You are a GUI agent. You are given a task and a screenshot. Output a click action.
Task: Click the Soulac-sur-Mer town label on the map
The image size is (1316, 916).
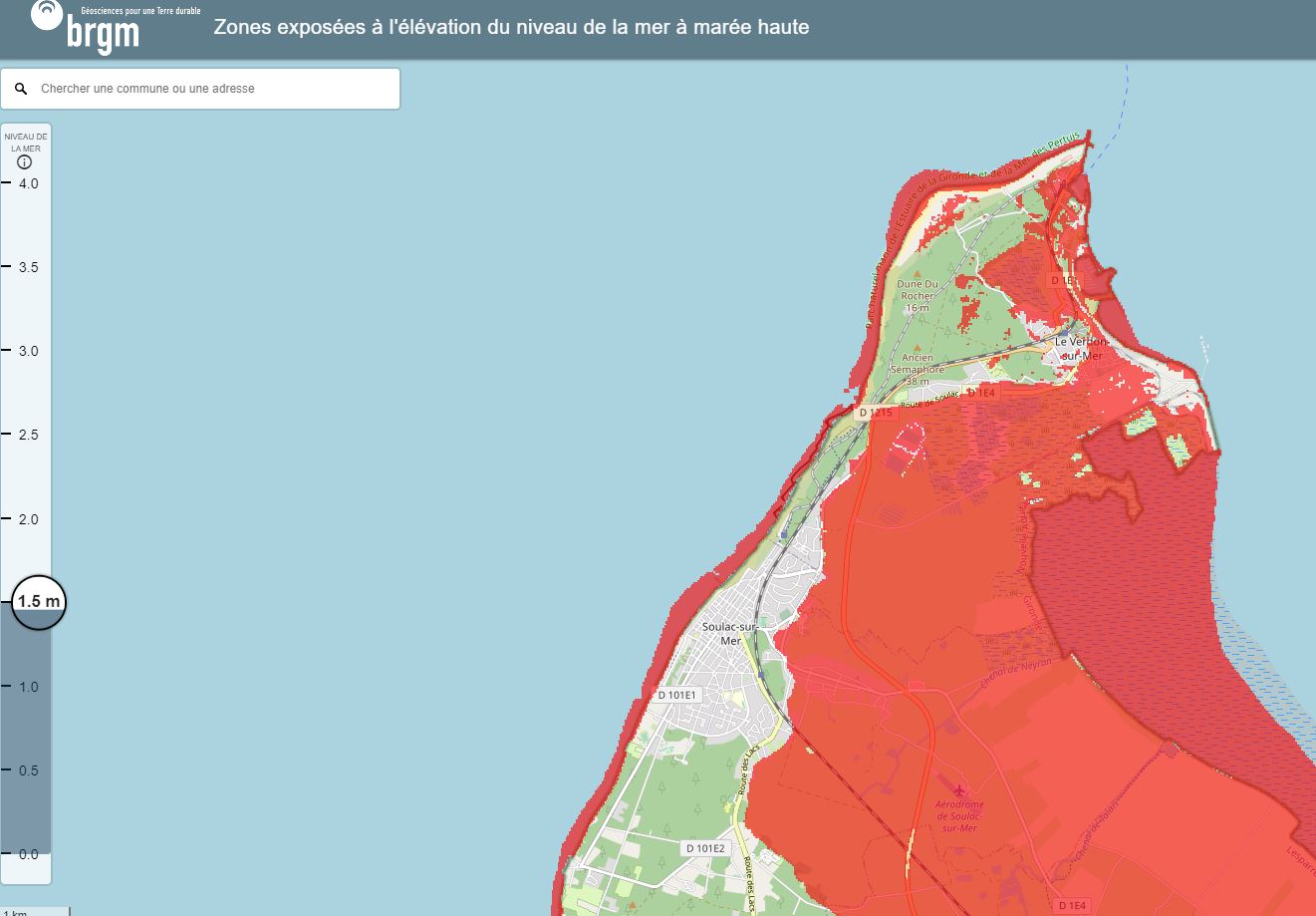click(x=730, y=634)
